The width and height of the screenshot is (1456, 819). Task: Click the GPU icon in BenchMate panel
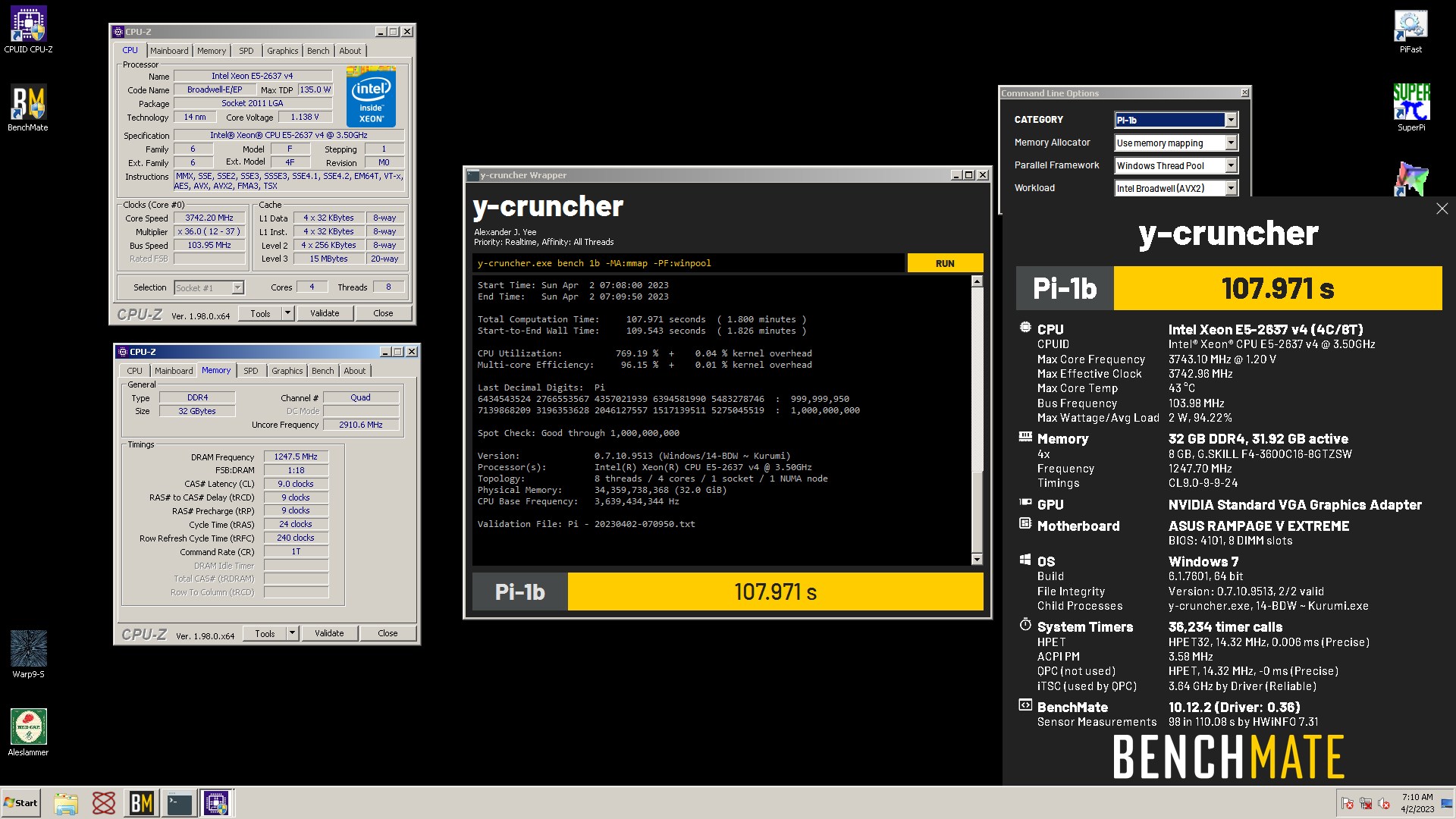(1025, 503)
